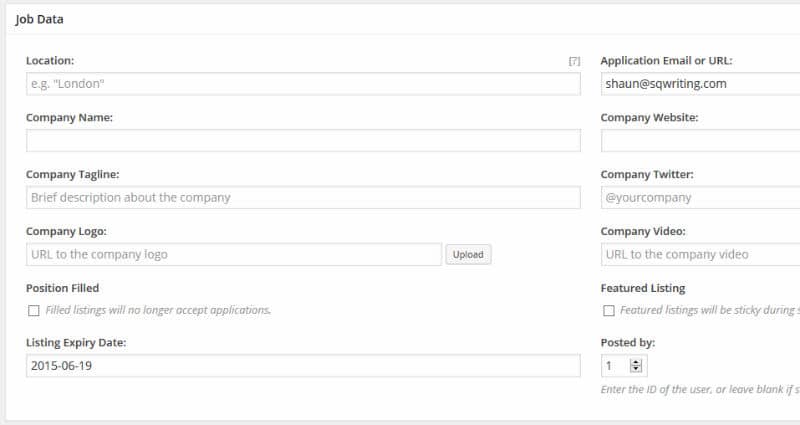
Task: Click the Company Video URL field
Action: pyautogui.click(x=701, y=254)
